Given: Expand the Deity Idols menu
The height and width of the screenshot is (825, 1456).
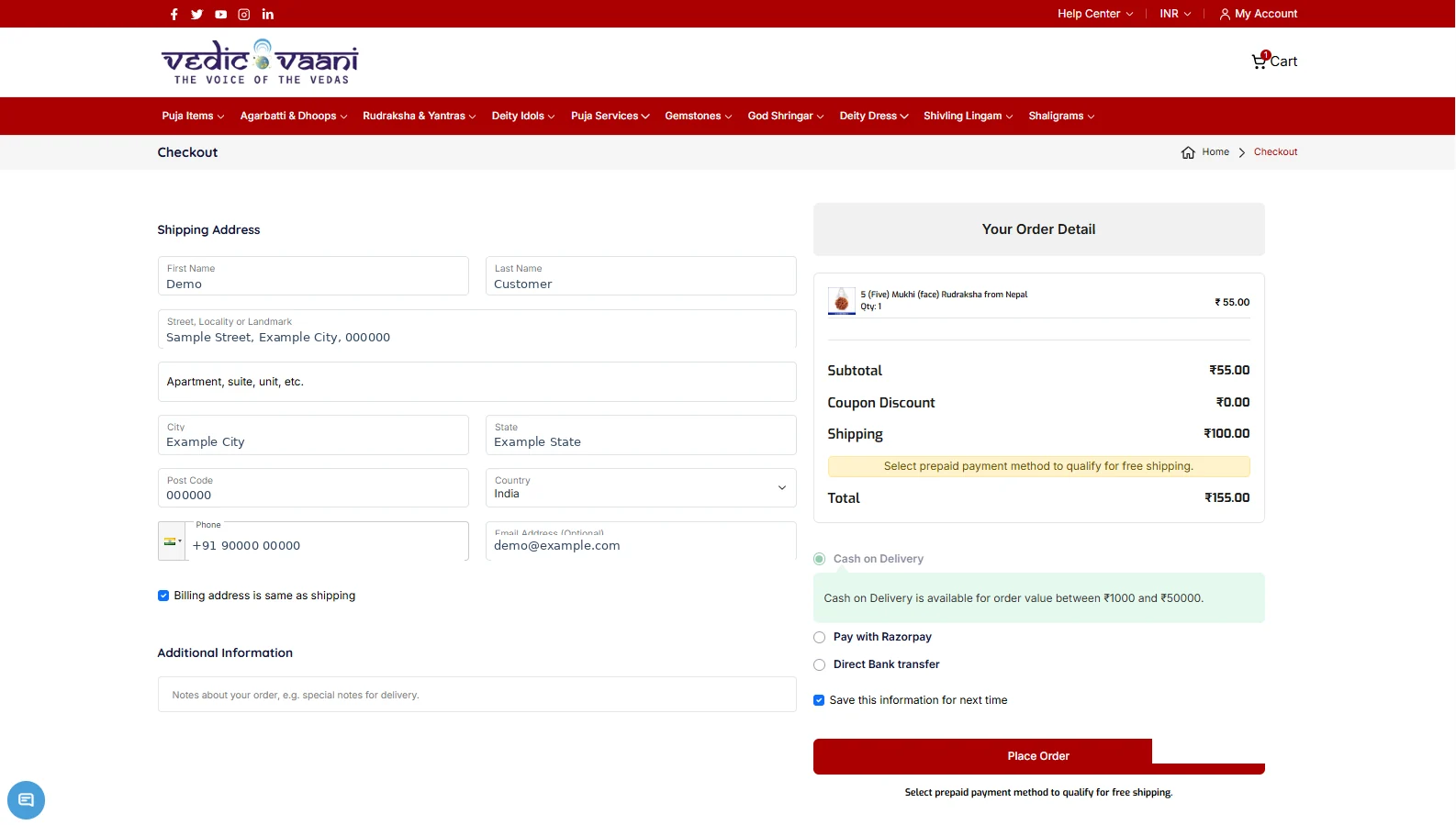Looking at the screenshot, I should [x=523, y=116].
